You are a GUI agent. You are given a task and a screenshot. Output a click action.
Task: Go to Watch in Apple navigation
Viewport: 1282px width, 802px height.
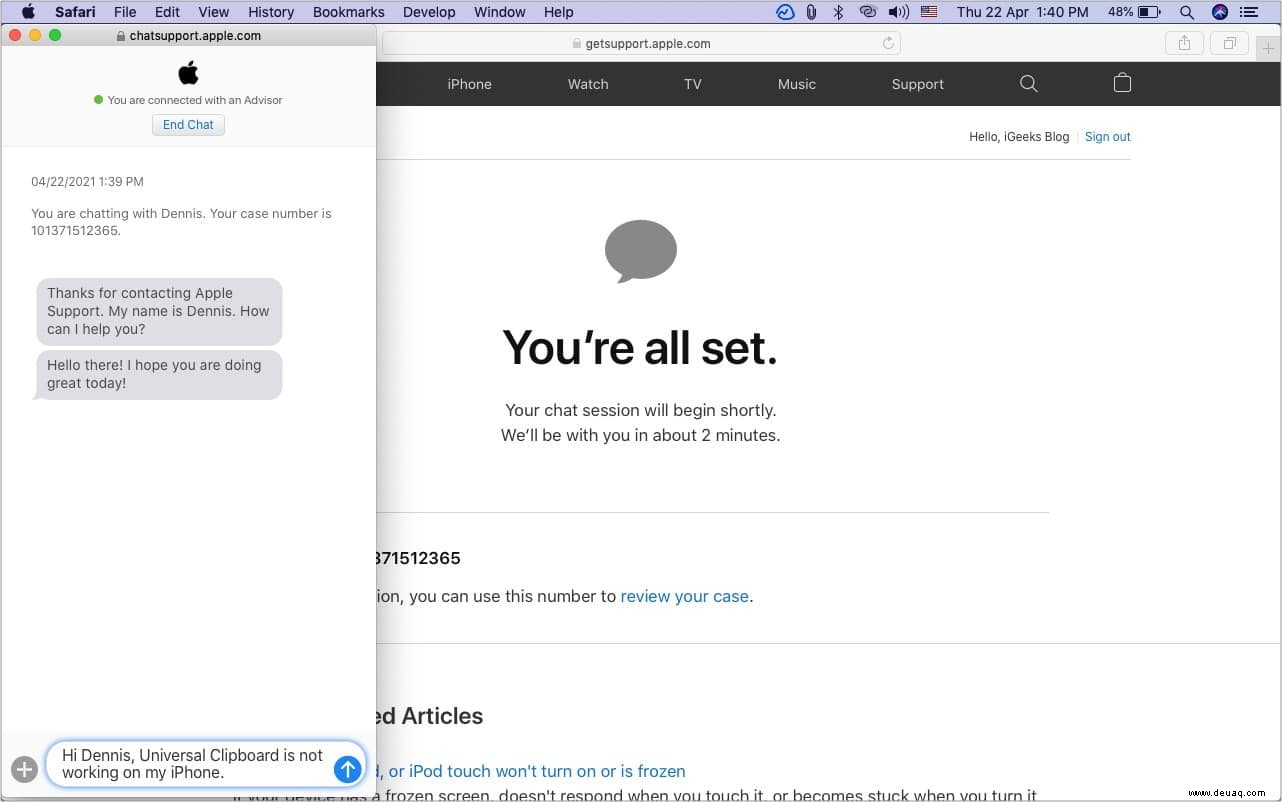588,84
